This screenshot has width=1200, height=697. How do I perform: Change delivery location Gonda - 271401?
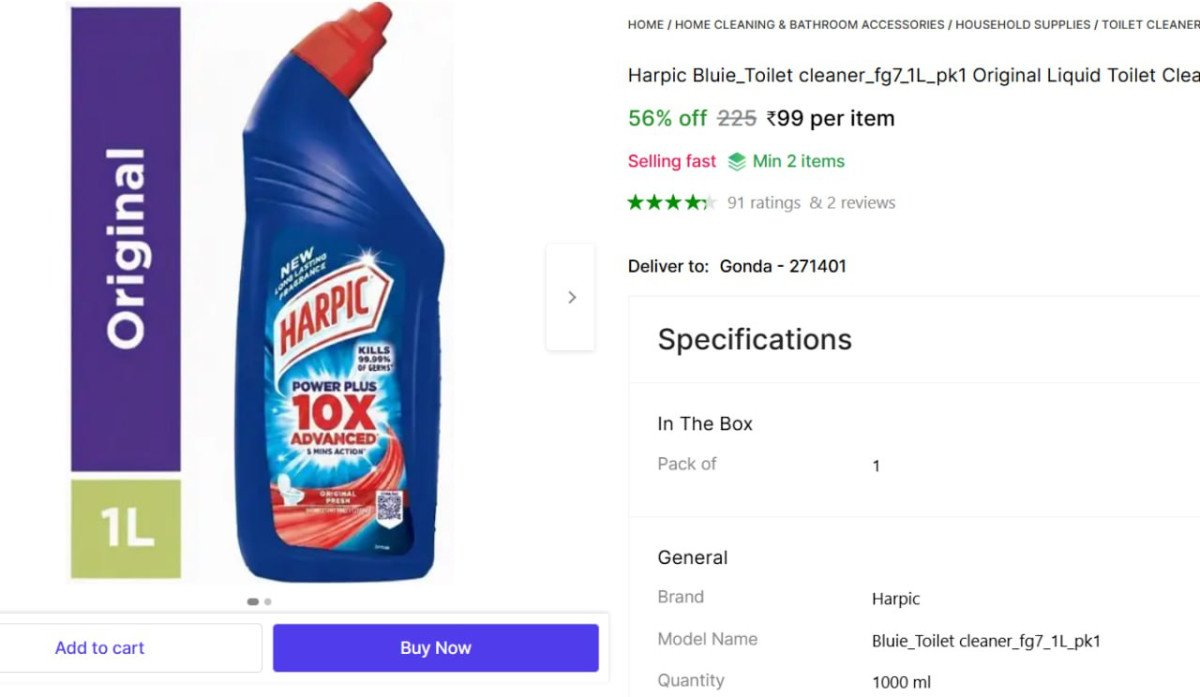pos(782,266)
